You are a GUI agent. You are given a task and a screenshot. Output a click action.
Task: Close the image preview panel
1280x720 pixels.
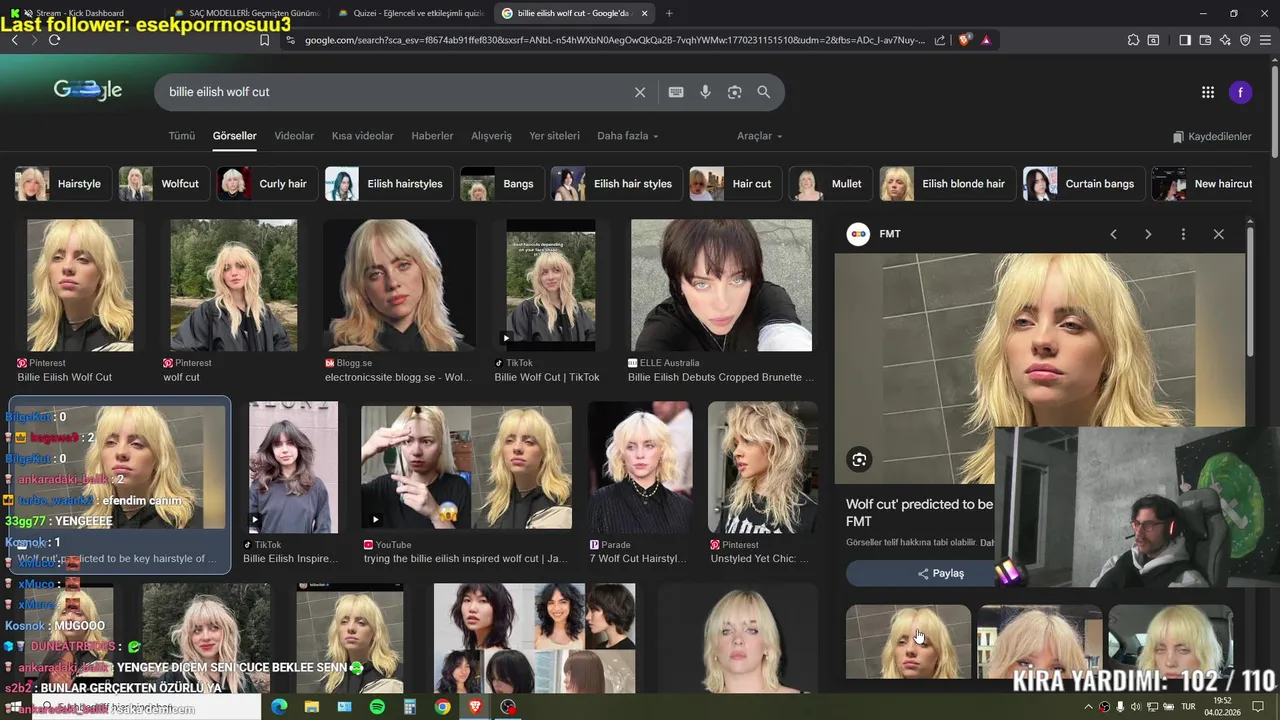click(x=1218, y=234)
